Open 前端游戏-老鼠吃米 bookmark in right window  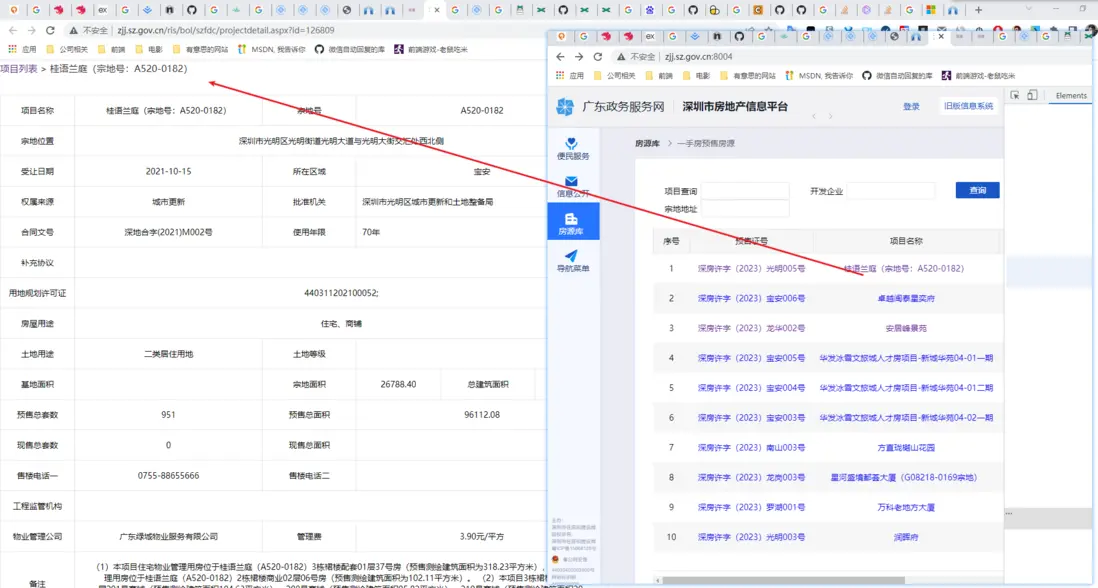pyautogui.click(x=978, y=76)
